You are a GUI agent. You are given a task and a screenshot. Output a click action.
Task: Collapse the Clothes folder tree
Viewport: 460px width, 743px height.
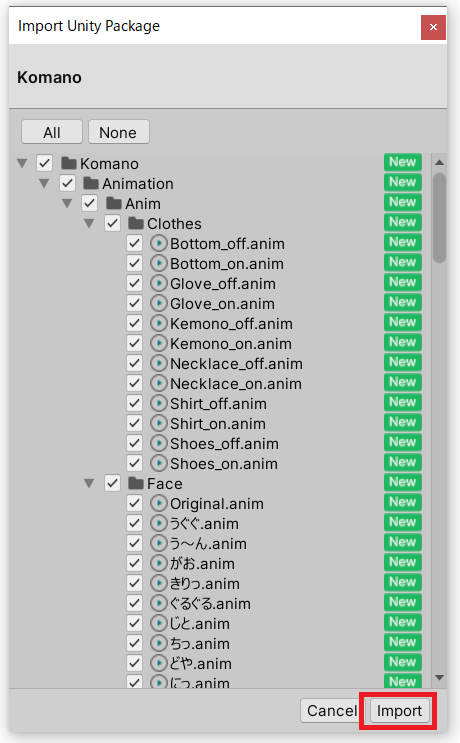(x=89, y=223)
